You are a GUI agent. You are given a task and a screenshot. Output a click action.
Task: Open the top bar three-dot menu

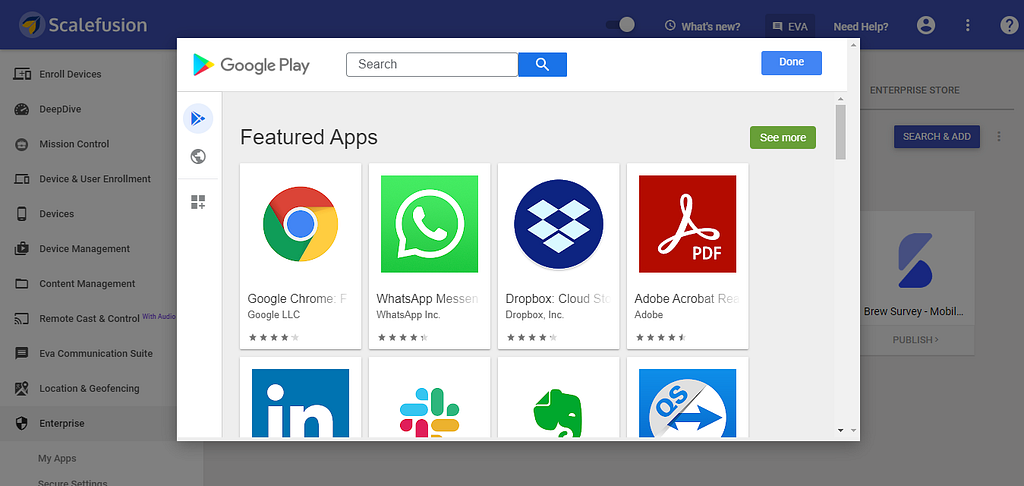(968, 25)
